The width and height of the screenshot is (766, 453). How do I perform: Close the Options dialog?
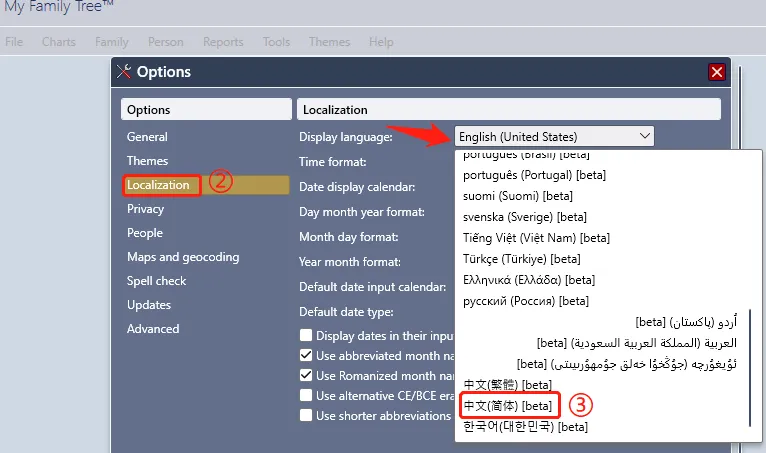click(717, 72)
